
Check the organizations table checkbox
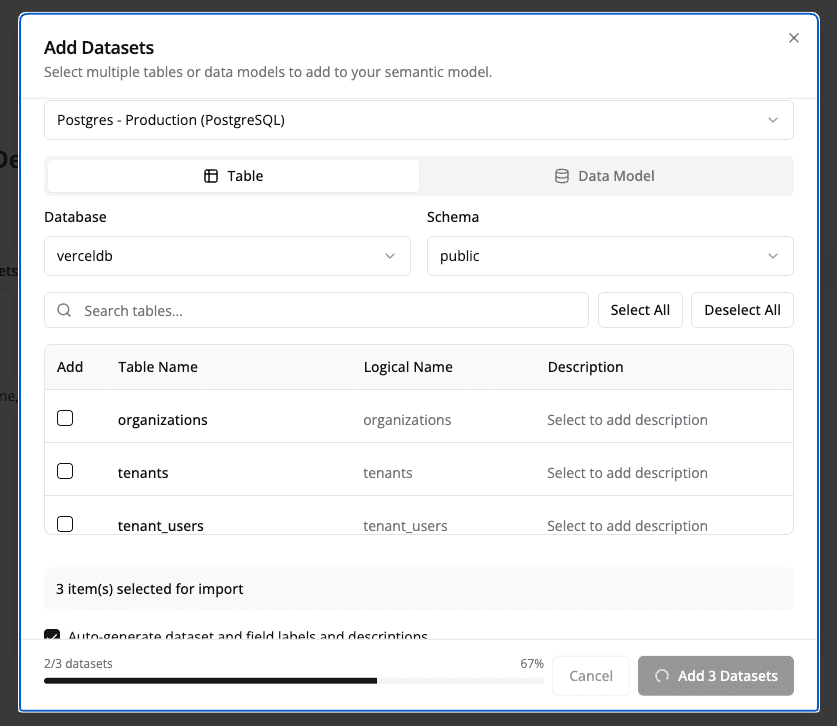click(x=63, y=418)
